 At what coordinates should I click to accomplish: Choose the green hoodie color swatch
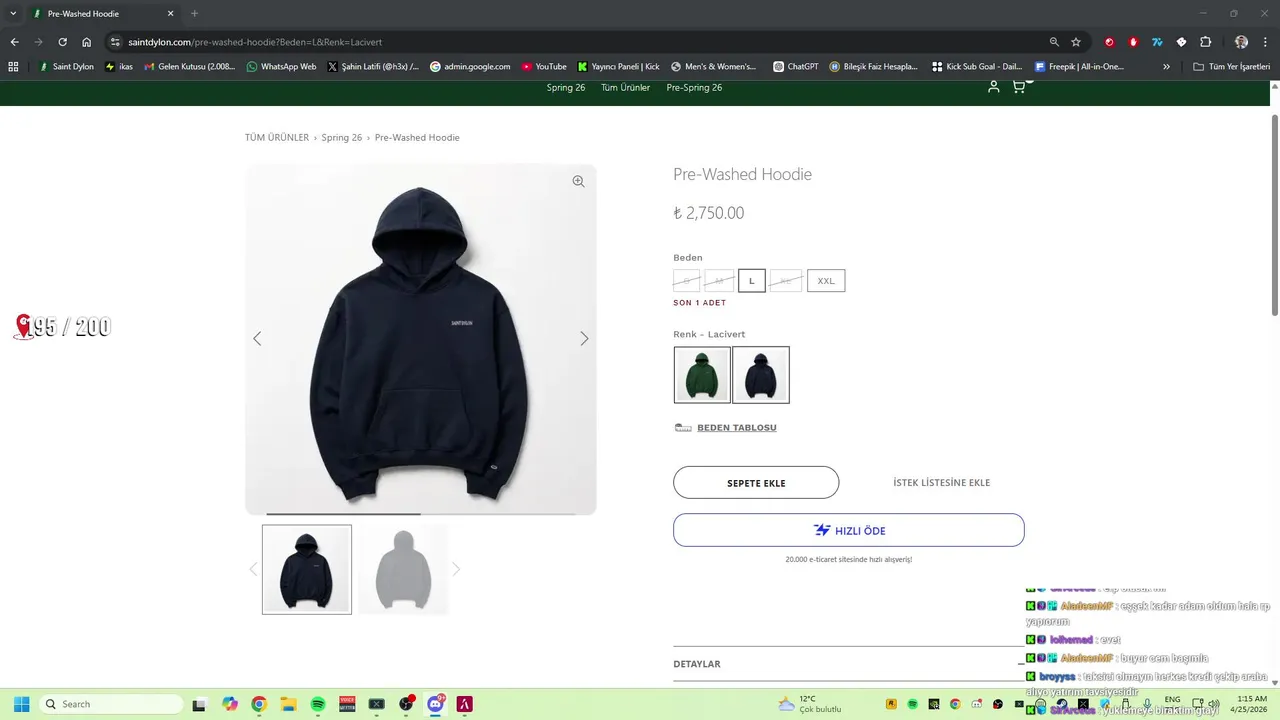(x=702, y=375)
